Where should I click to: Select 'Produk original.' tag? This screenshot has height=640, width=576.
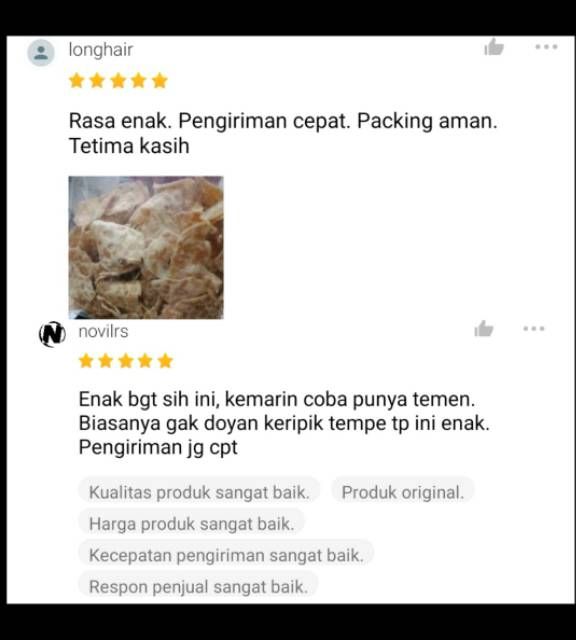403,492
